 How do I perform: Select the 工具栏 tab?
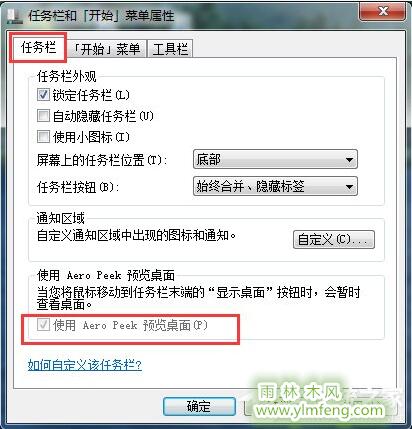coord(170,49)
